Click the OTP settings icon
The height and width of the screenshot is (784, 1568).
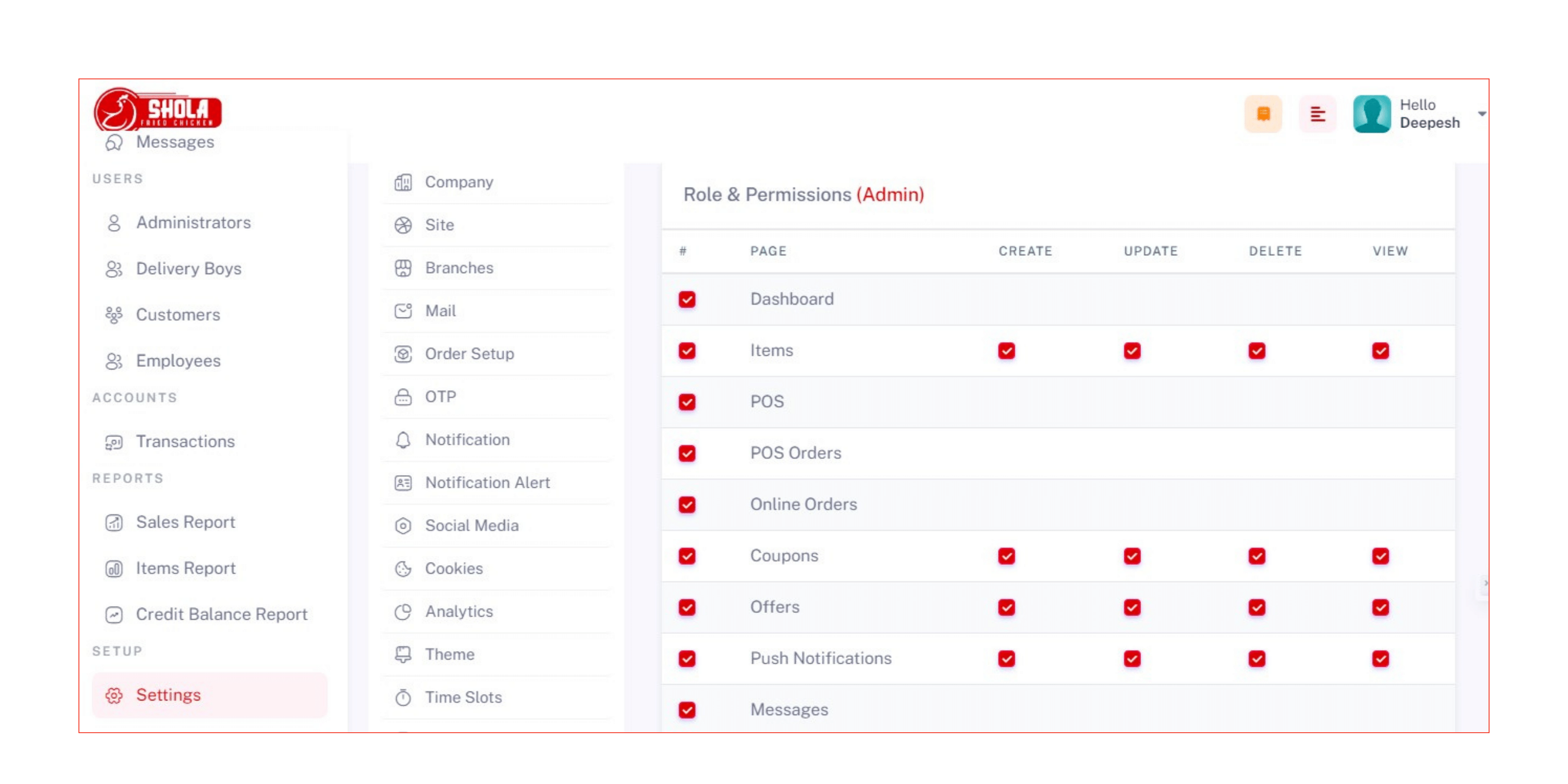coord(403,397)
